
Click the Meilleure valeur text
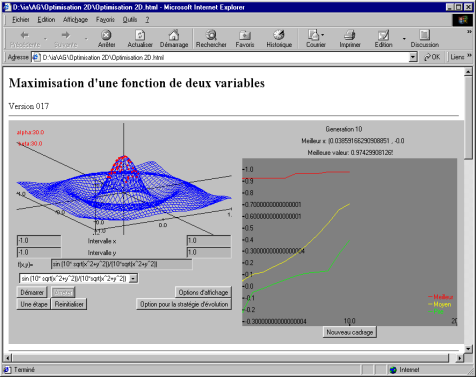[x=350, y=153]
